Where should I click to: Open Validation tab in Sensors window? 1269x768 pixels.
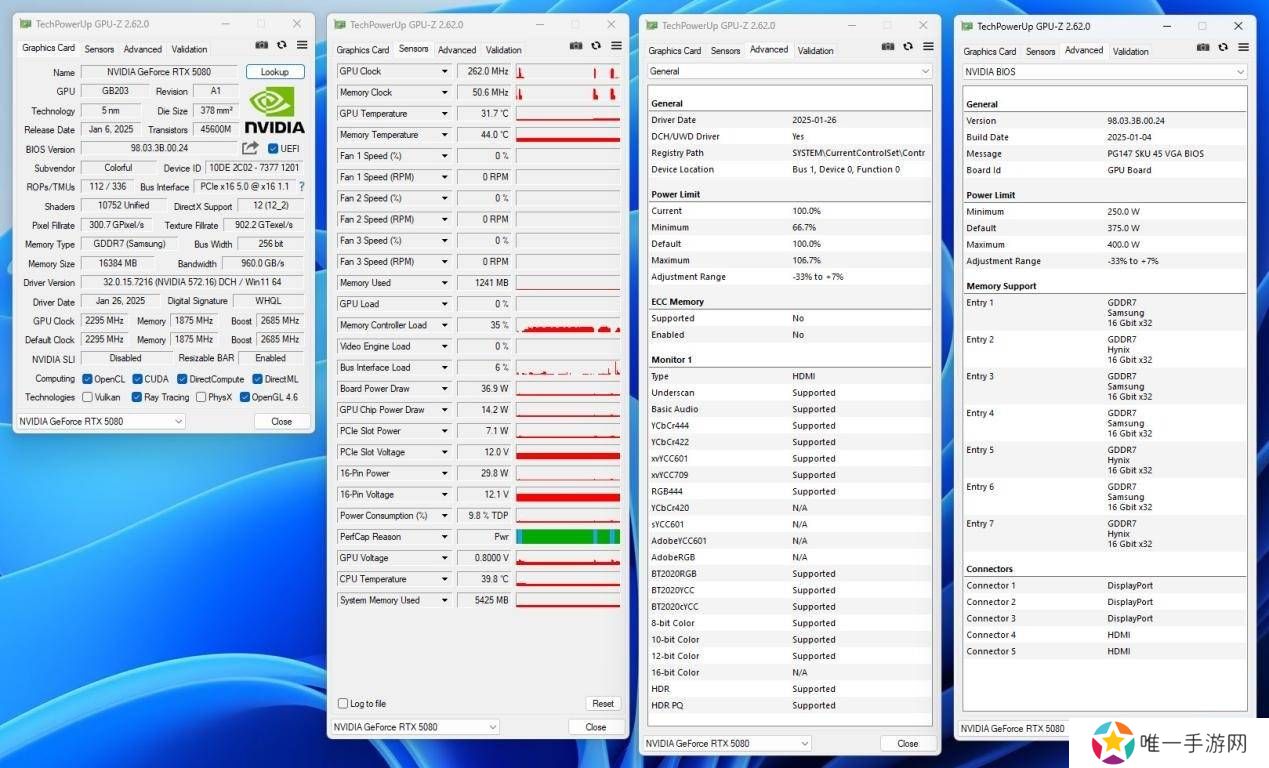coord(503,50)
